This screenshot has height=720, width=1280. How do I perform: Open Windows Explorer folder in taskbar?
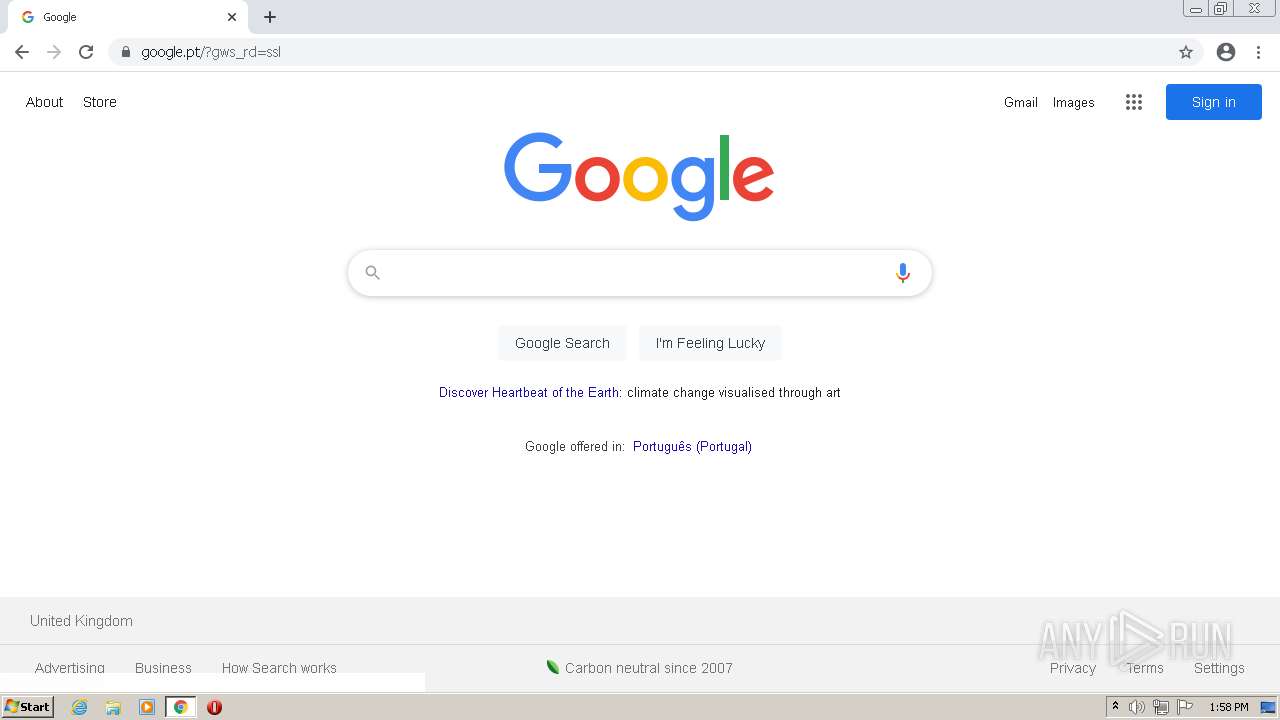coord(113,707)
